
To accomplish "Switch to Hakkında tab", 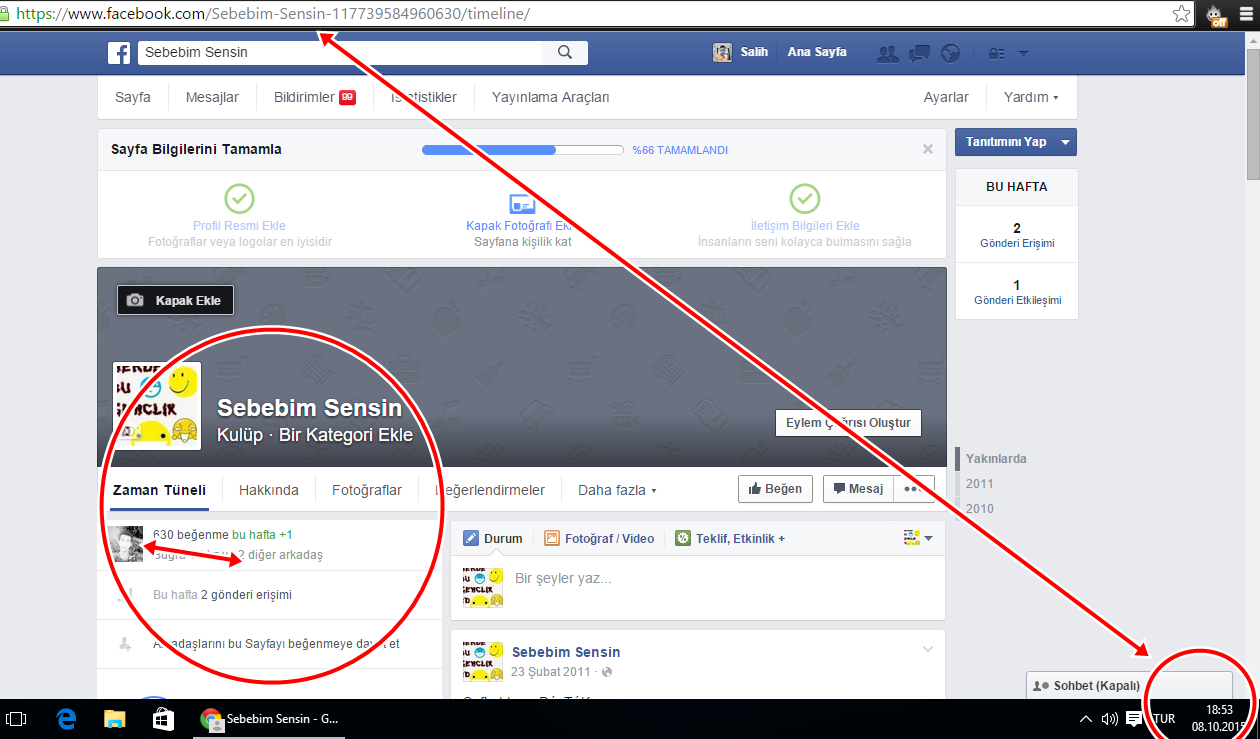I will pos(269,490).
